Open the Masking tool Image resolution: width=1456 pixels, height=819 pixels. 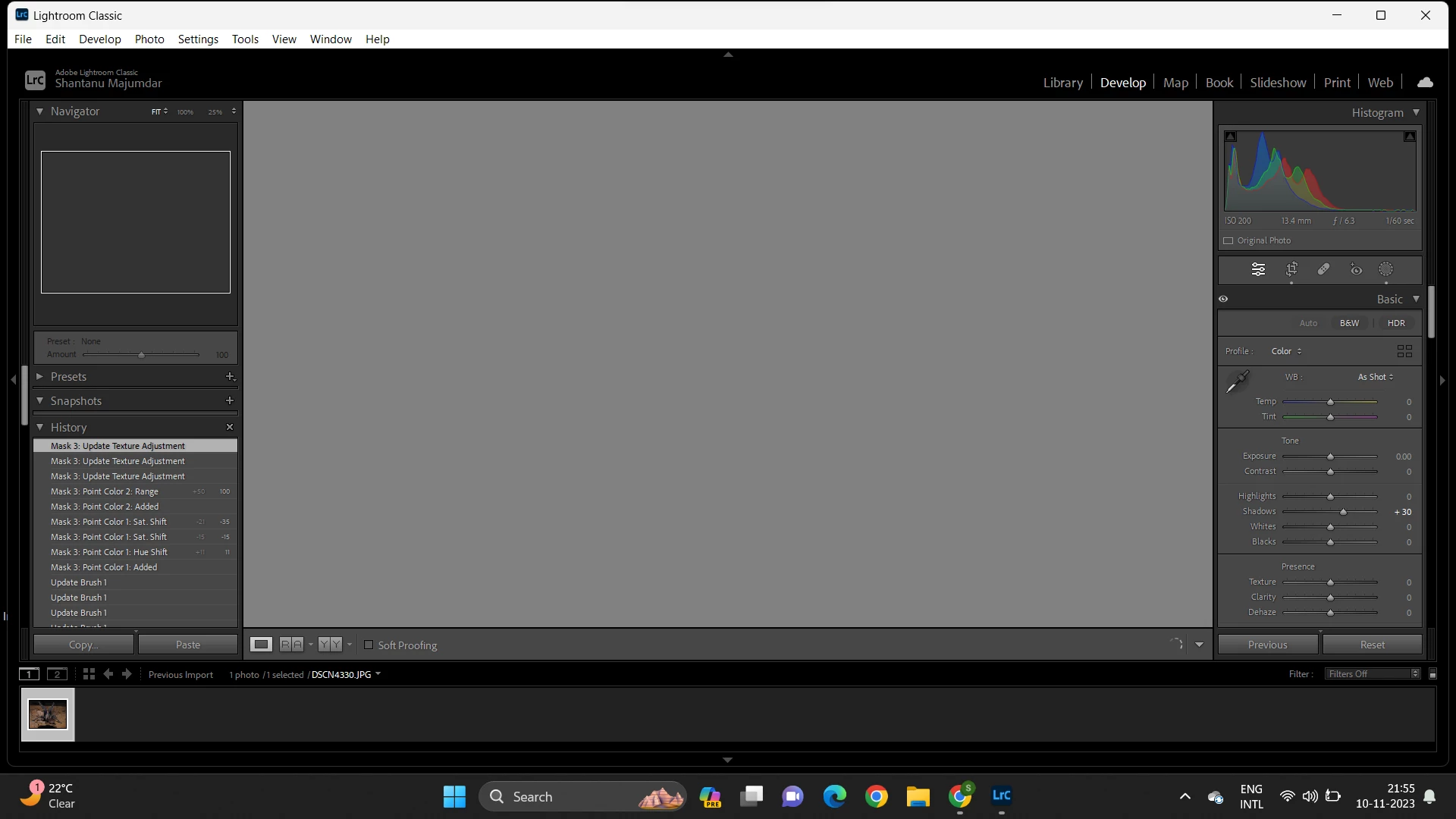1385,269
